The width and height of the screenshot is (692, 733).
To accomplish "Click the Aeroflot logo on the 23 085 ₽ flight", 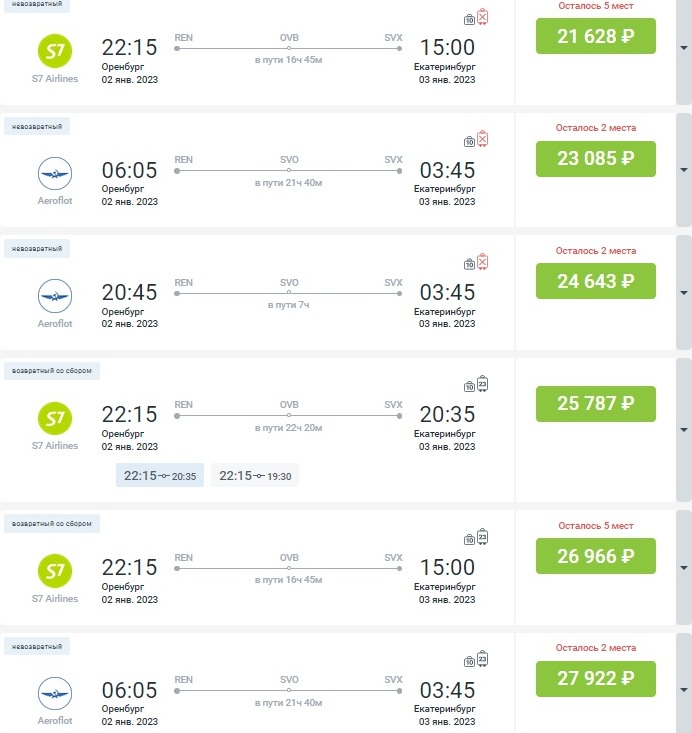I will click(55, 173).
